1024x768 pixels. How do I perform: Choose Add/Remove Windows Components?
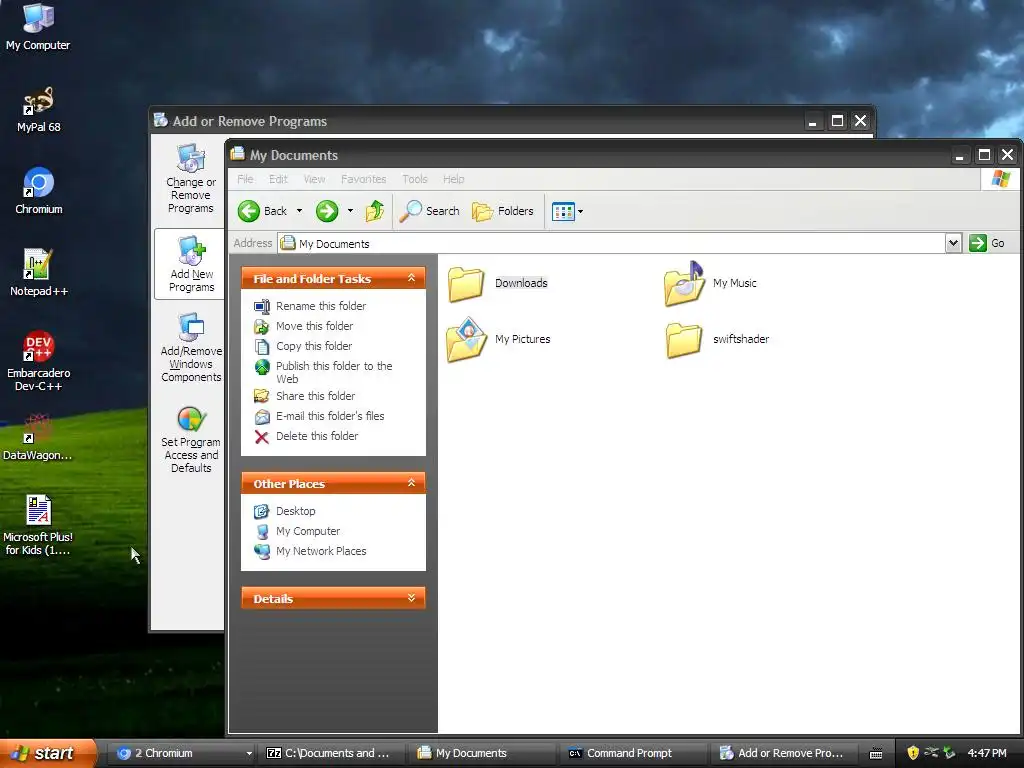[190, 347]
